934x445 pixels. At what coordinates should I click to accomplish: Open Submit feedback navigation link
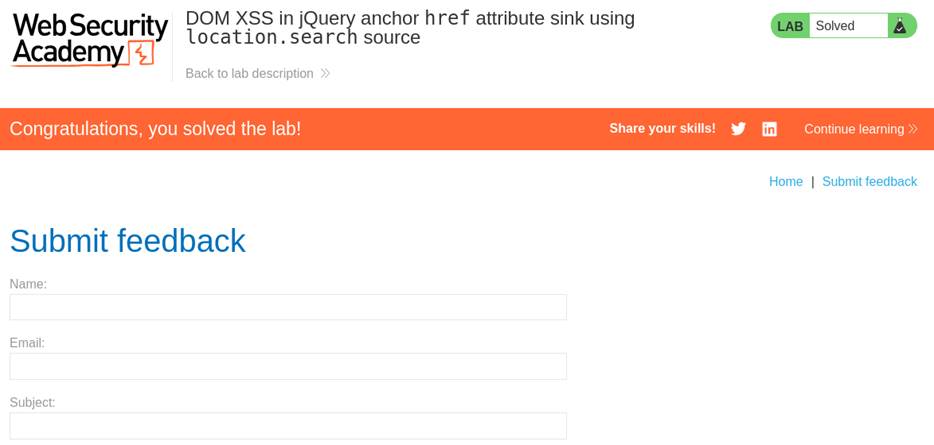869,182
